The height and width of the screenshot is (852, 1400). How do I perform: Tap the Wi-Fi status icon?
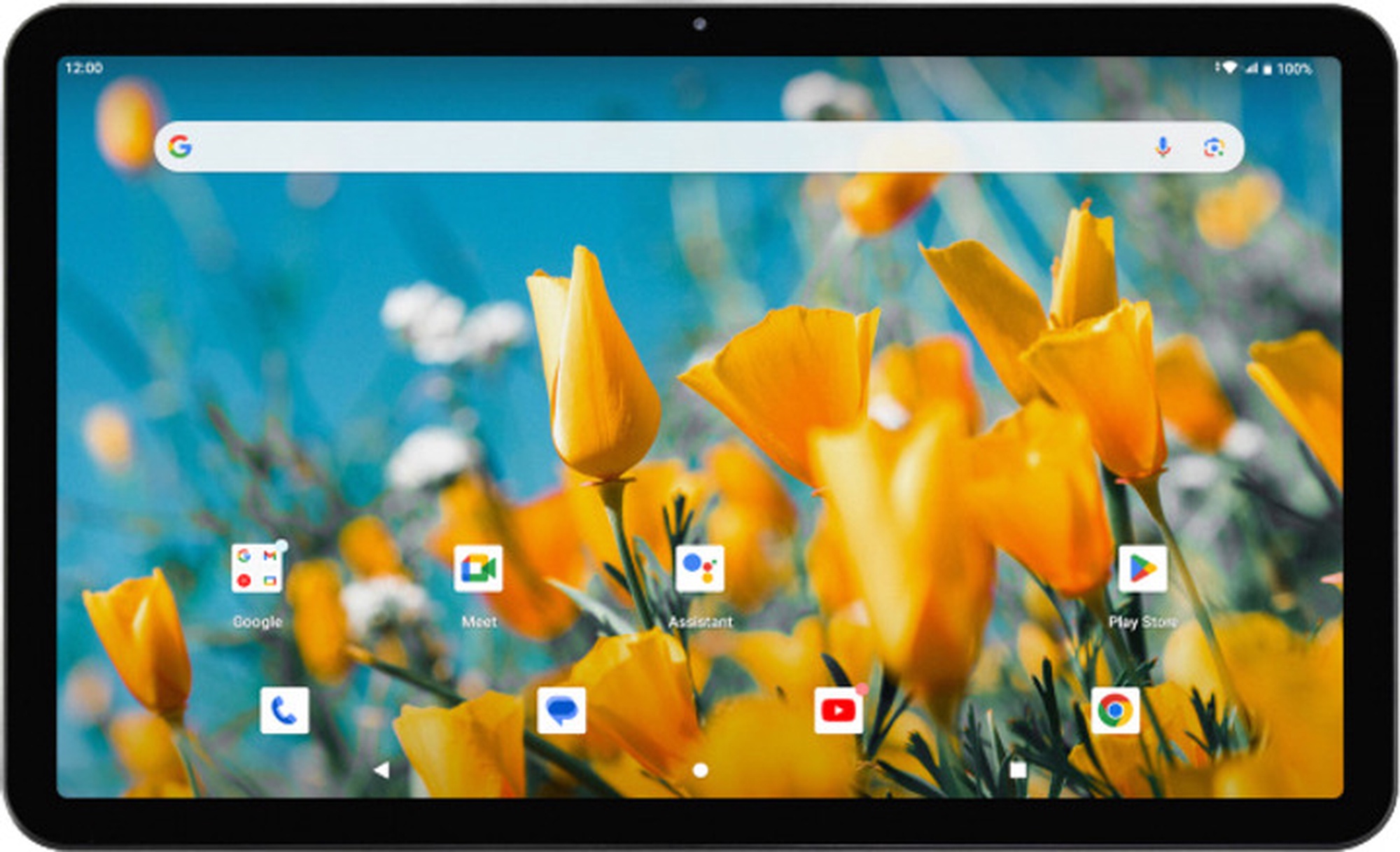pyautogui.click(x=1228, y=68)
